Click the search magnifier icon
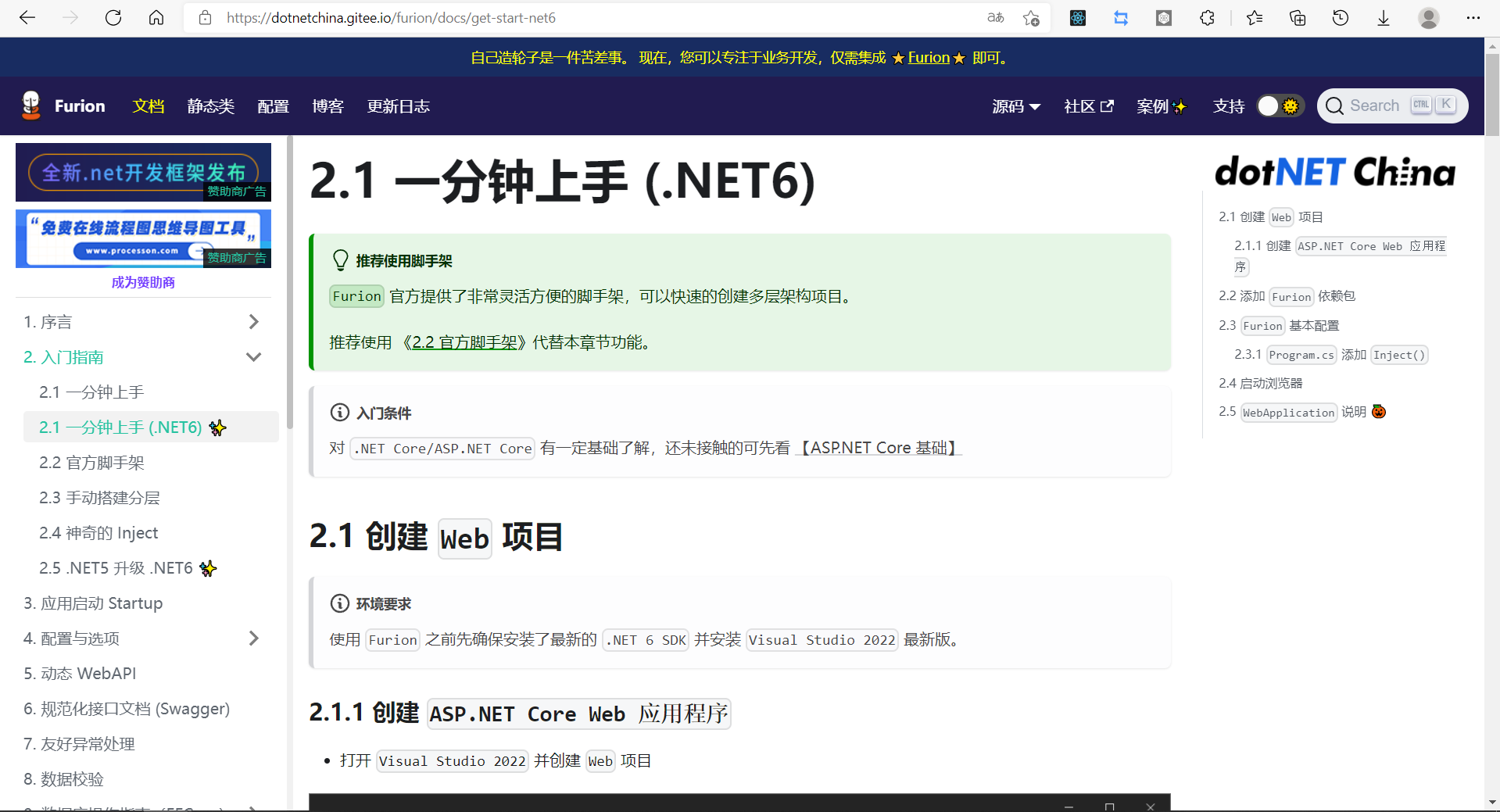 point(1335,106)
